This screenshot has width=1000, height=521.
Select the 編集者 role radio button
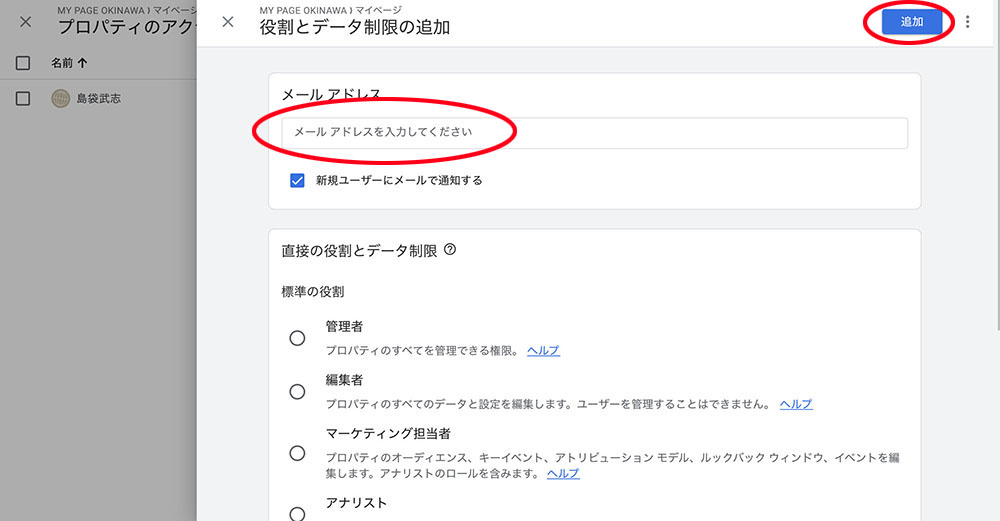pyautogui.click(x=297, y=391)
